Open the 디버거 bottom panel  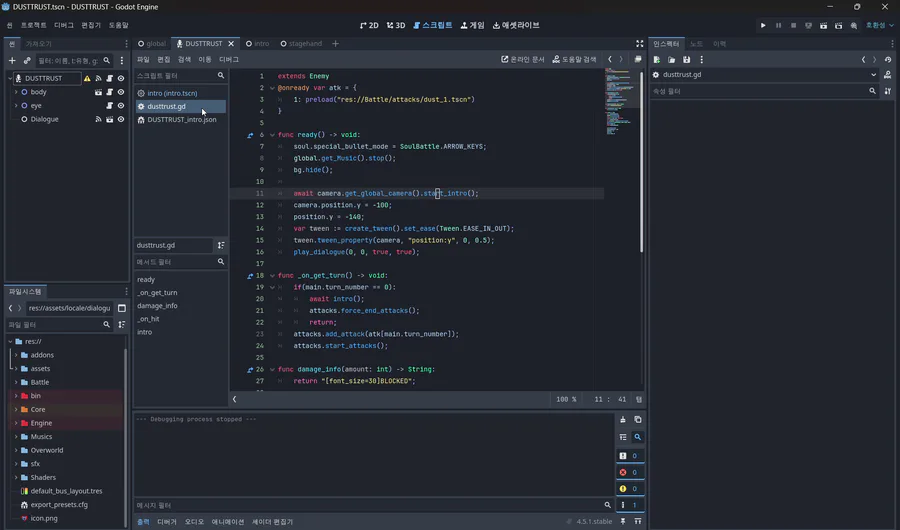[x=167, y=522]
